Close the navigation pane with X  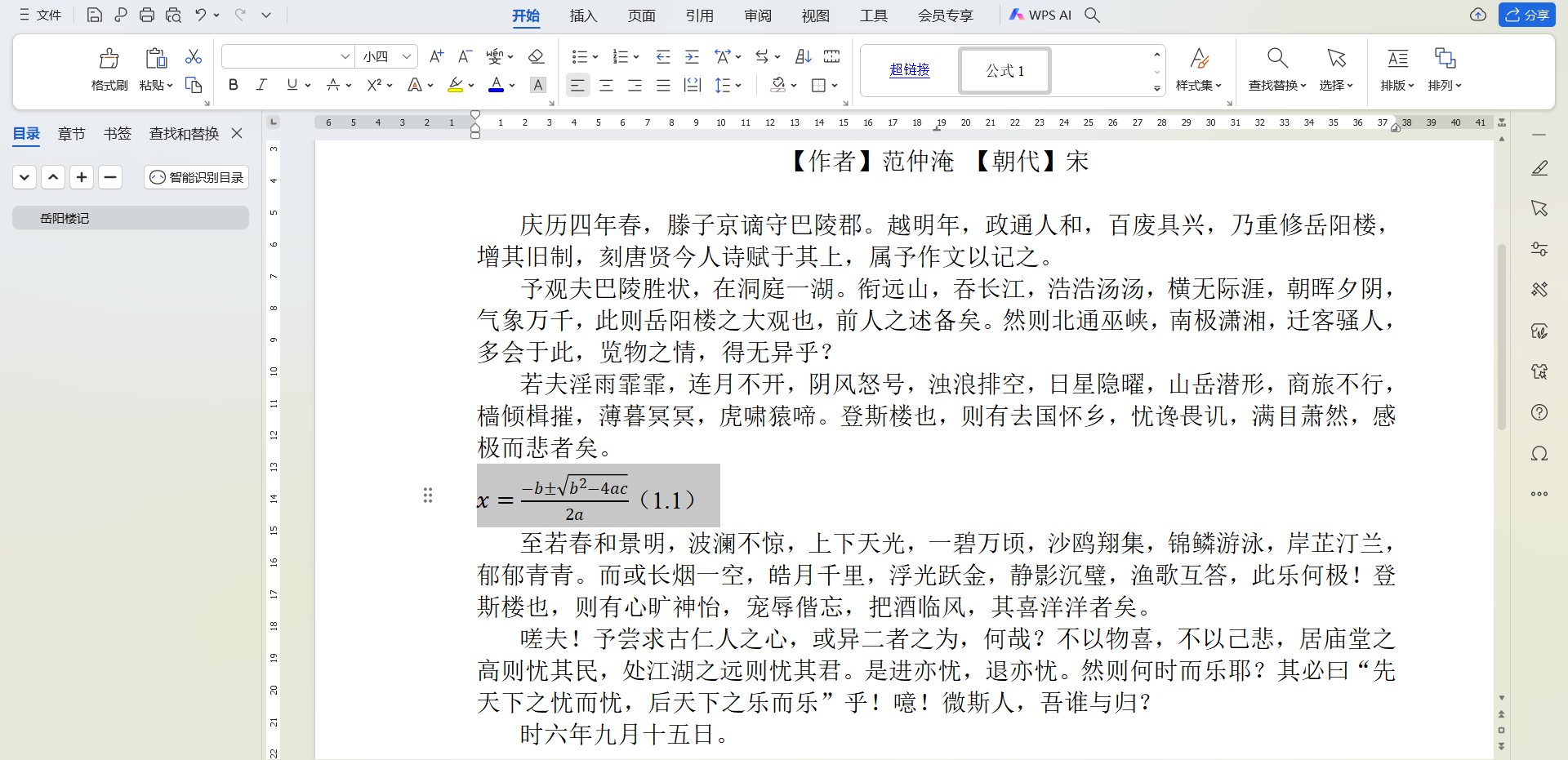point(237,133)
